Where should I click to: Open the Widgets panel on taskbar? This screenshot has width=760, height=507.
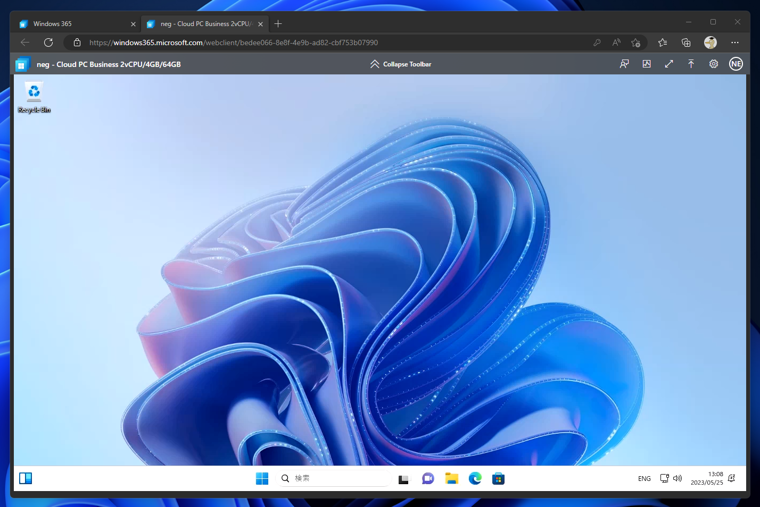coord(26,478)
